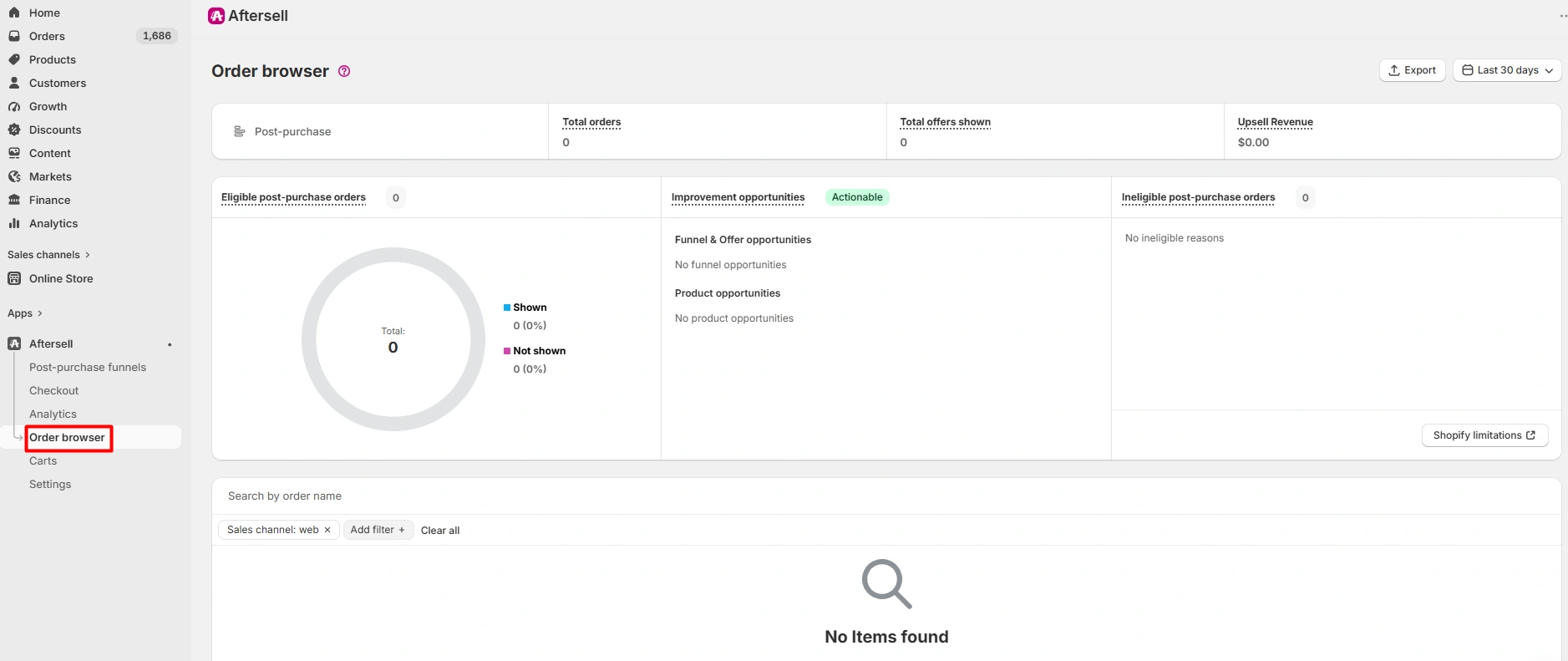Viewport: 1568px width, 661px height.
Task: Remove the Sales channel: web filter
Action: (327, 530)
